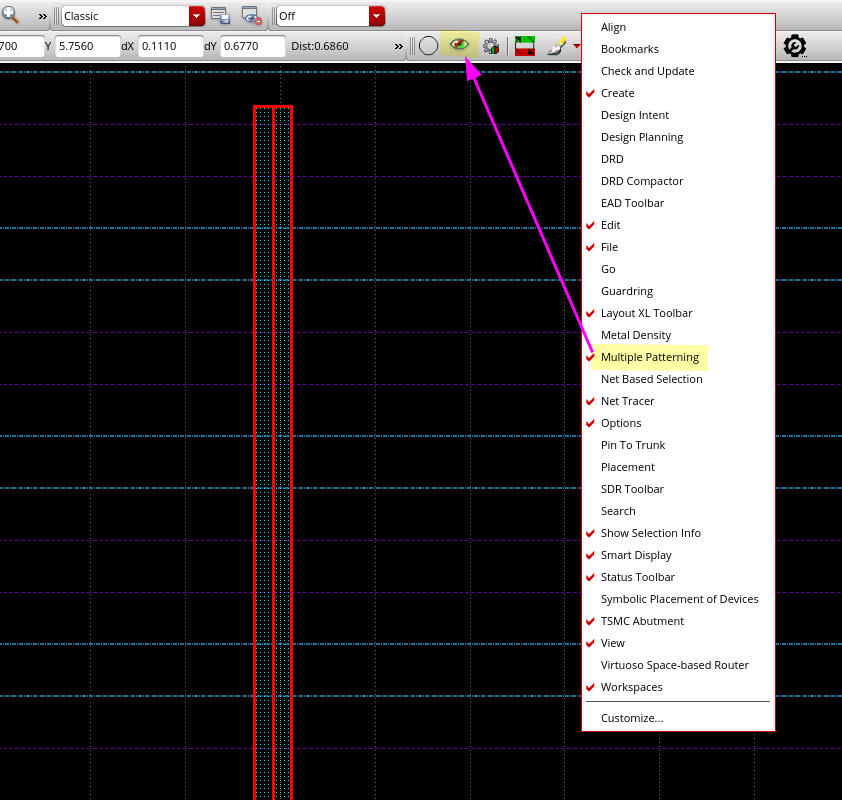Open the Classic workspace dropdown
842x800 pixels.
pos(197,16)
